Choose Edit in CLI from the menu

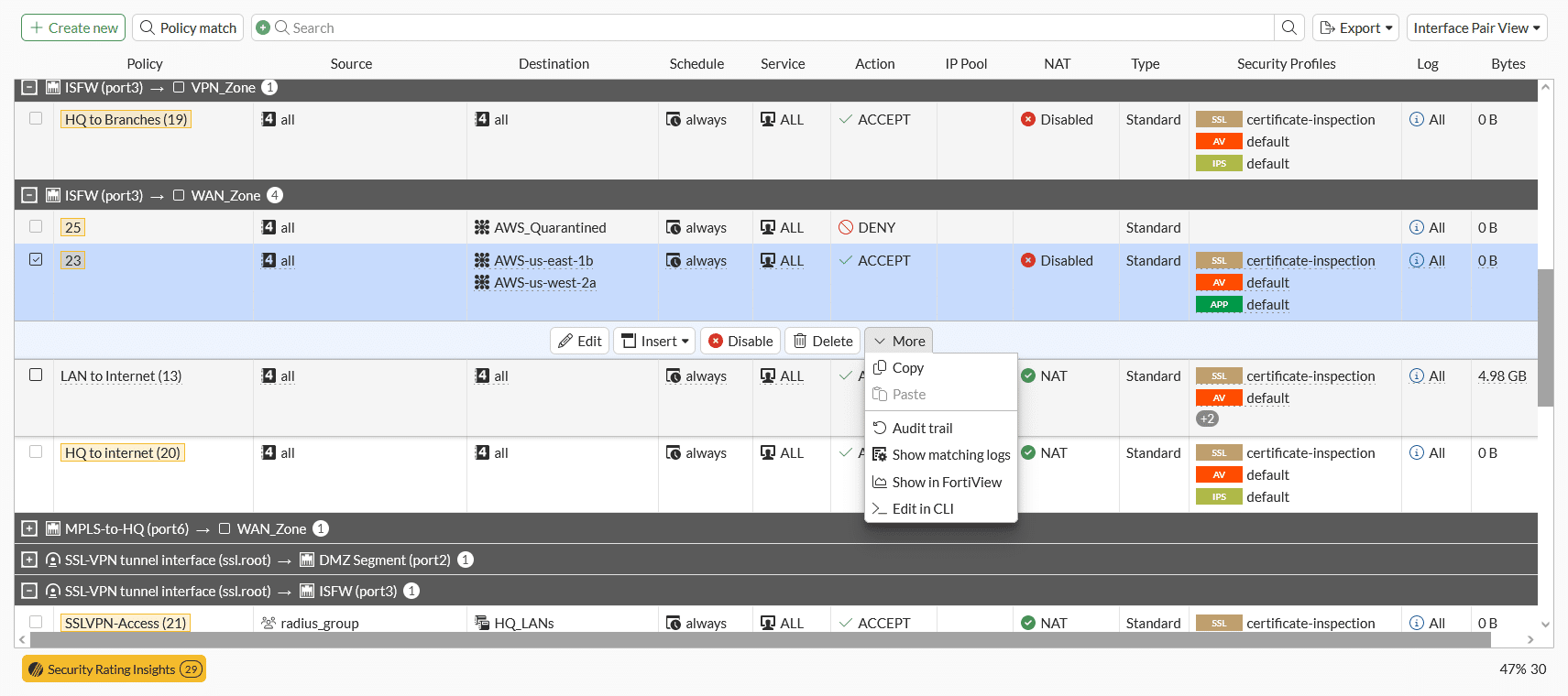pos(923,508)
